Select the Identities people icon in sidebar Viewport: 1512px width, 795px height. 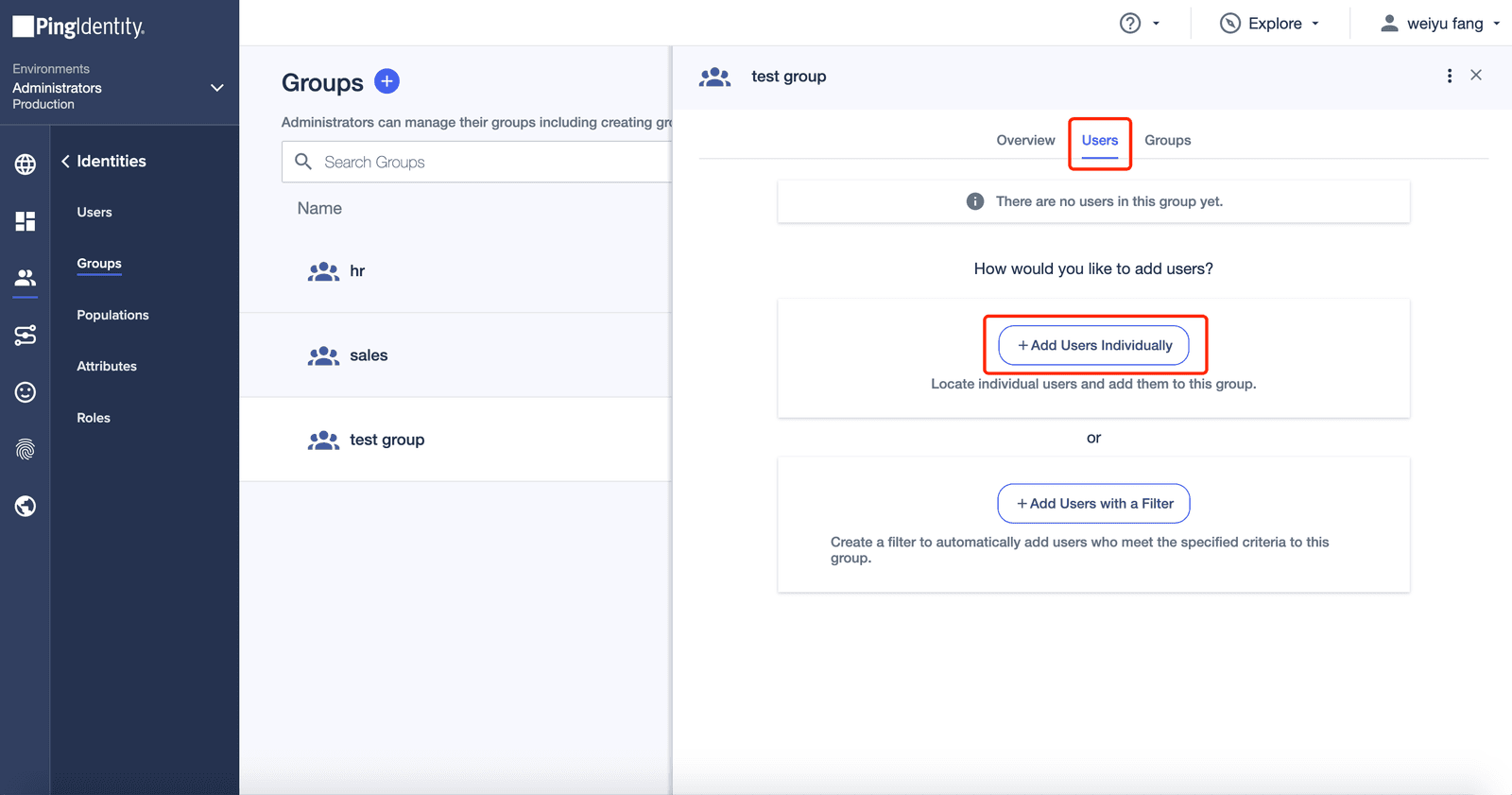tap(26, 278)
